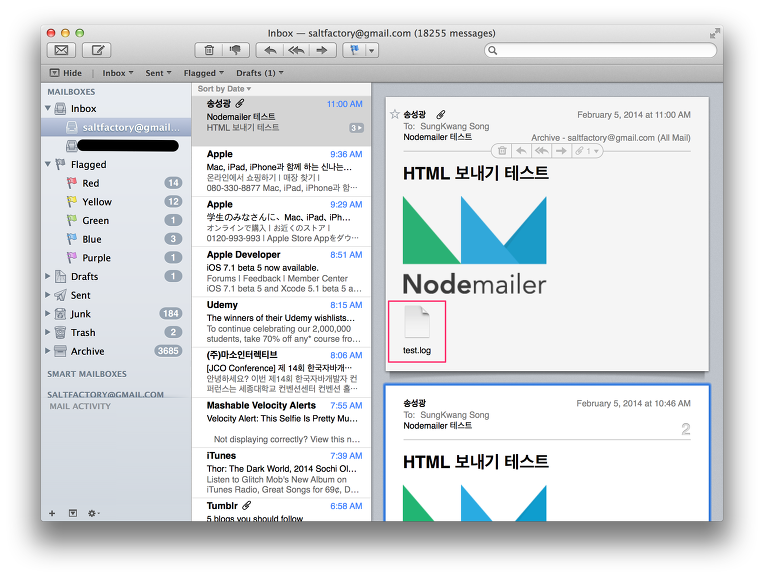Forward the message using toolbar arrow
The width and height of the screenshot is (764, 578).
(322, 50)
